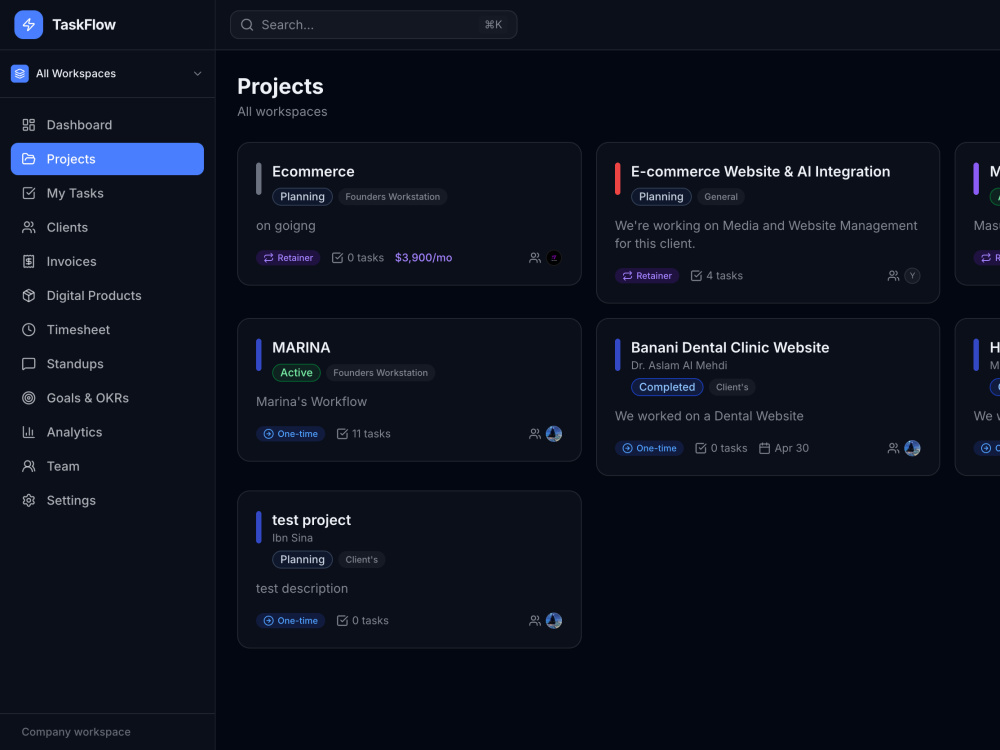Image resolution: width=1000 pixels, height=750 pixels.
Task: Click the Team person icon
Action: pyautogui.click(x=29, y=466)
